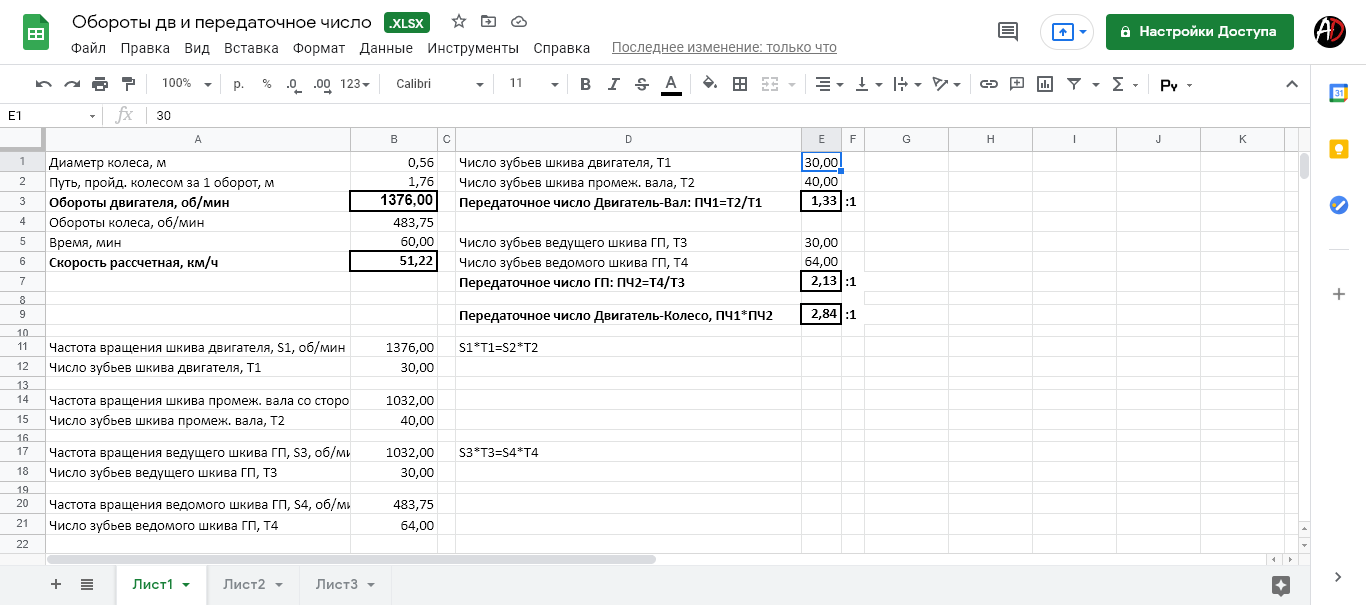
Task: Star this document as favorite
Action: tap(459, 22)
